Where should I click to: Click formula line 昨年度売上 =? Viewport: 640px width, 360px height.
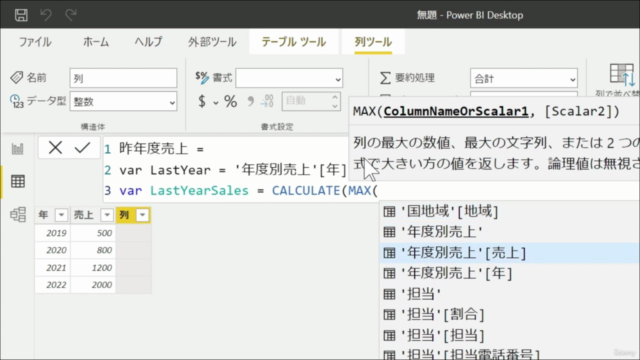pos(161,149)
